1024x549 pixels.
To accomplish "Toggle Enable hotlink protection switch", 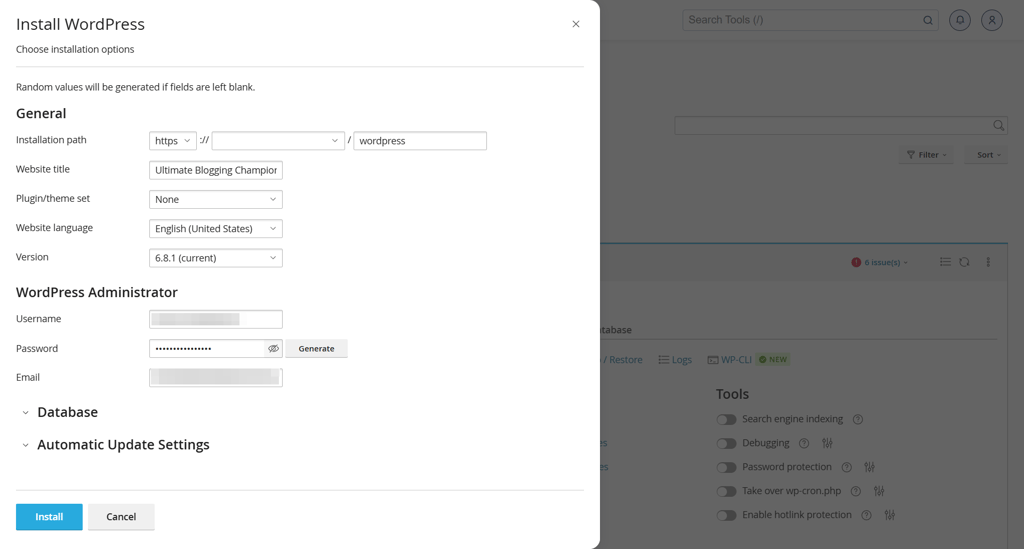I will [726, 515].
